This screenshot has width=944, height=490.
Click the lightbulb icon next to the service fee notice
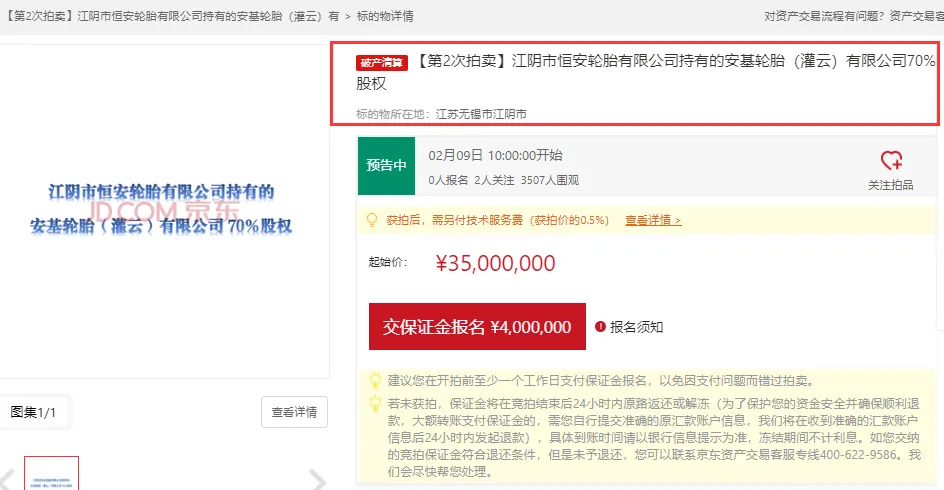pos(372,220)
